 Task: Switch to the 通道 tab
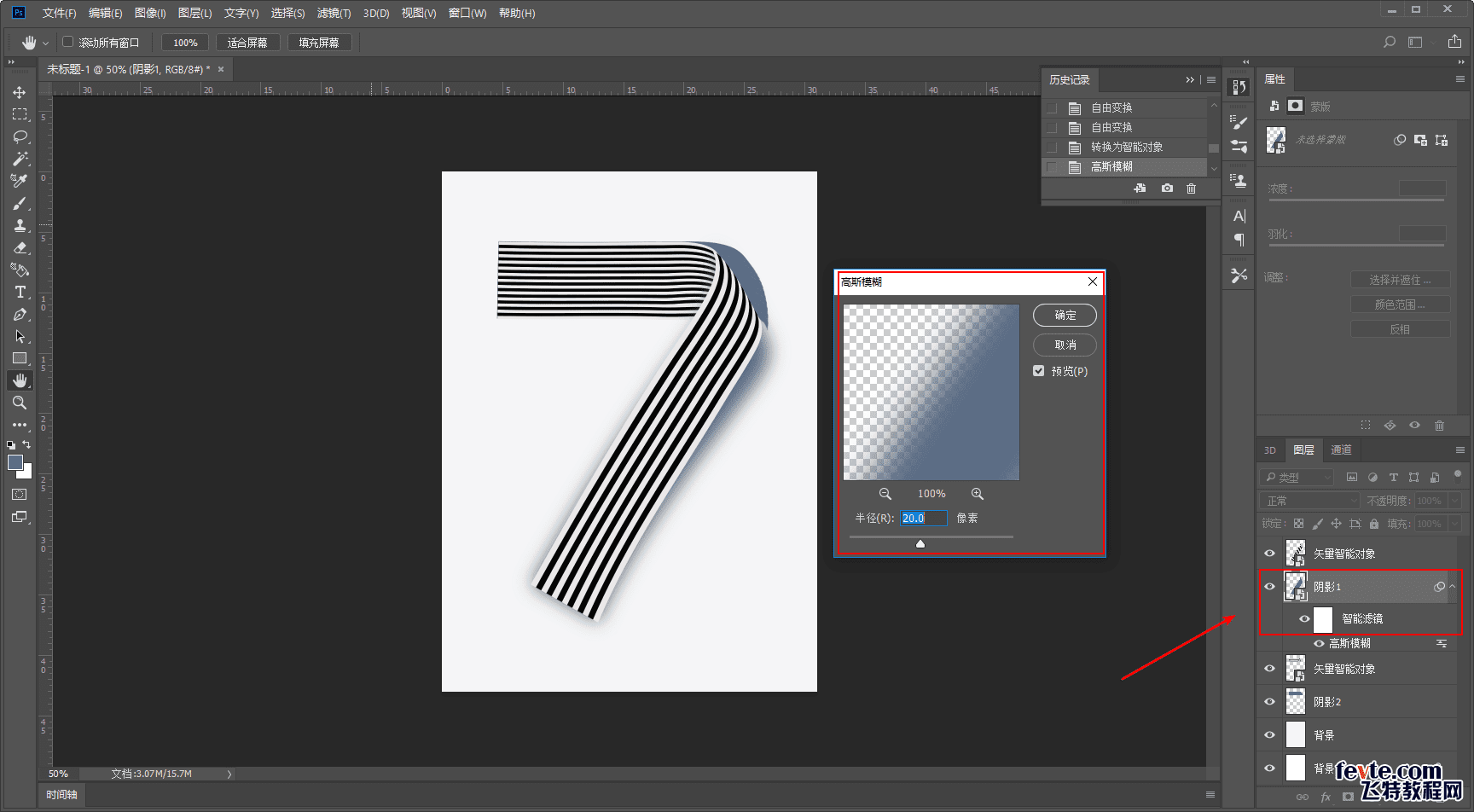(x=1341, y=450)
